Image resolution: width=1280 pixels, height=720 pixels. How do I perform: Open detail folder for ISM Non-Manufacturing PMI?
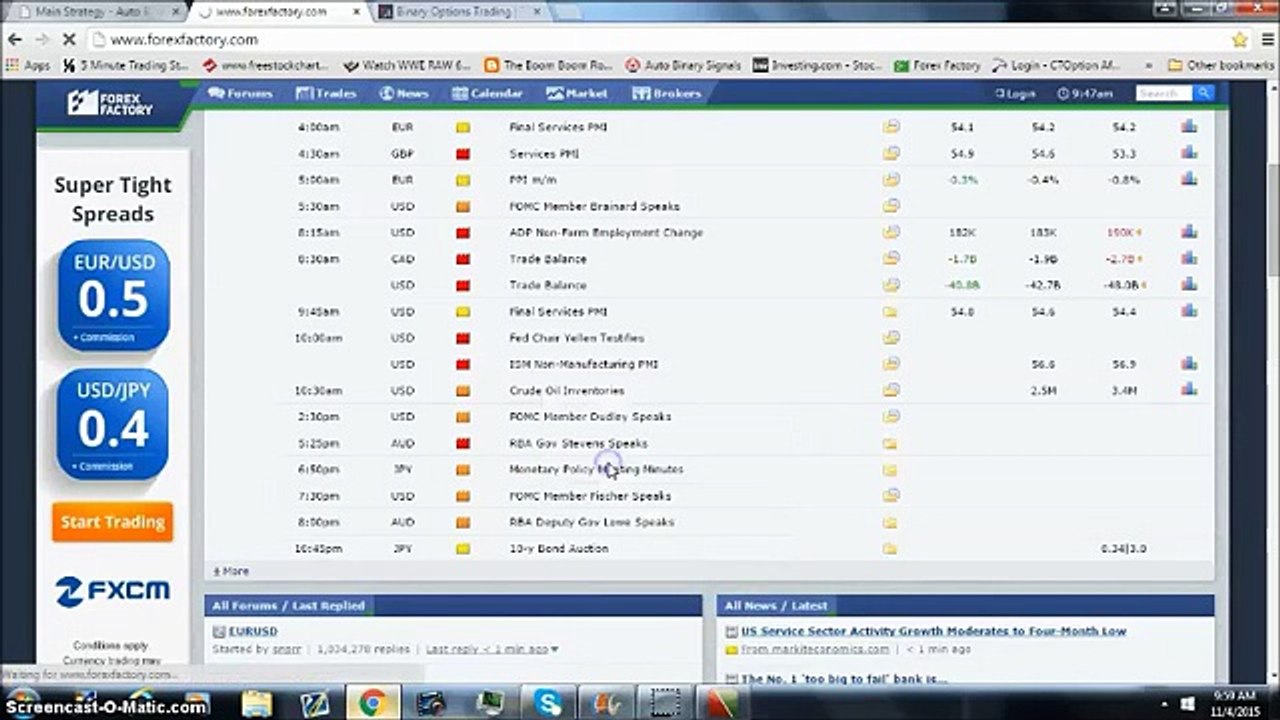click(x=891, y=364)
